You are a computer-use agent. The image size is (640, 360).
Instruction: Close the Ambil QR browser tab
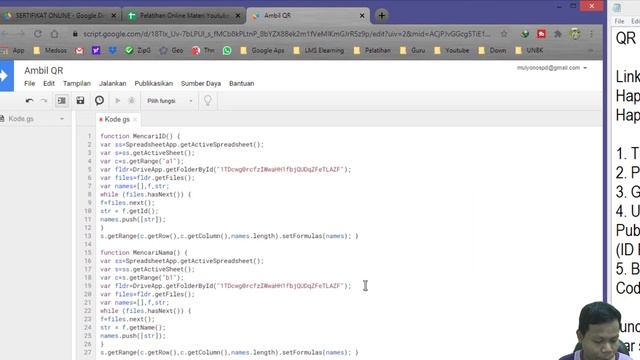coord(362,16)
